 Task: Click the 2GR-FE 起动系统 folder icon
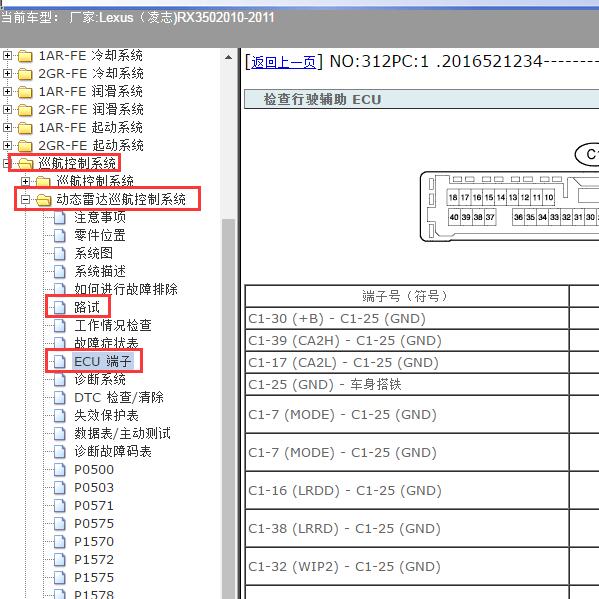pyautogui.click(x=25, y=146)
